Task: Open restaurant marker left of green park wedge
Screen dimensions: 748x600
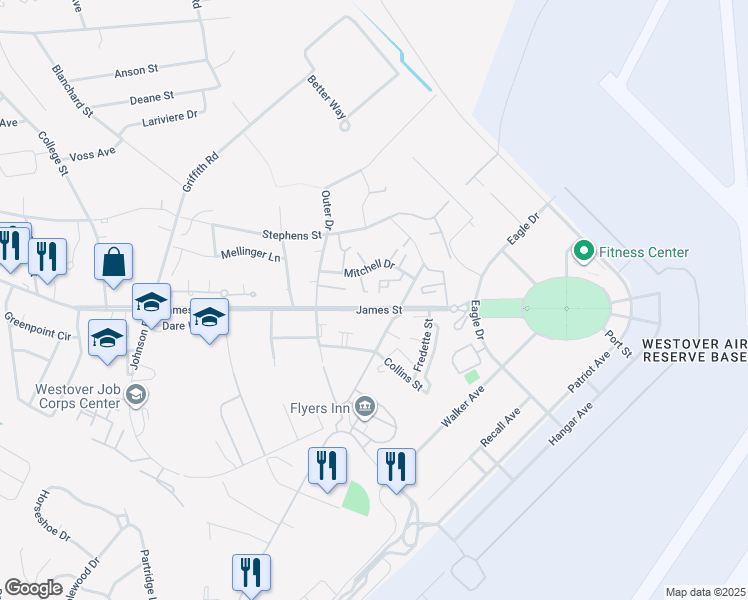Action: tap(327, 469)
